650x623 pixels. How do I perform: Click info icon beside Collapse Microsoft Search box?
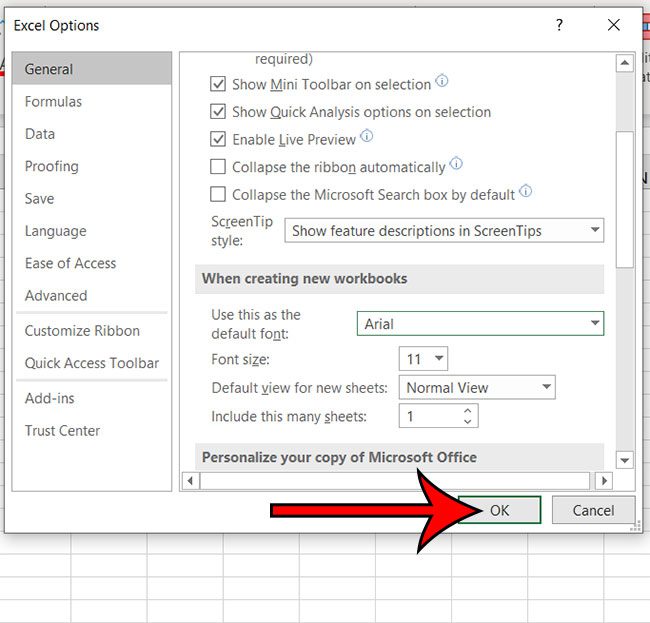[x=525, y=192]
